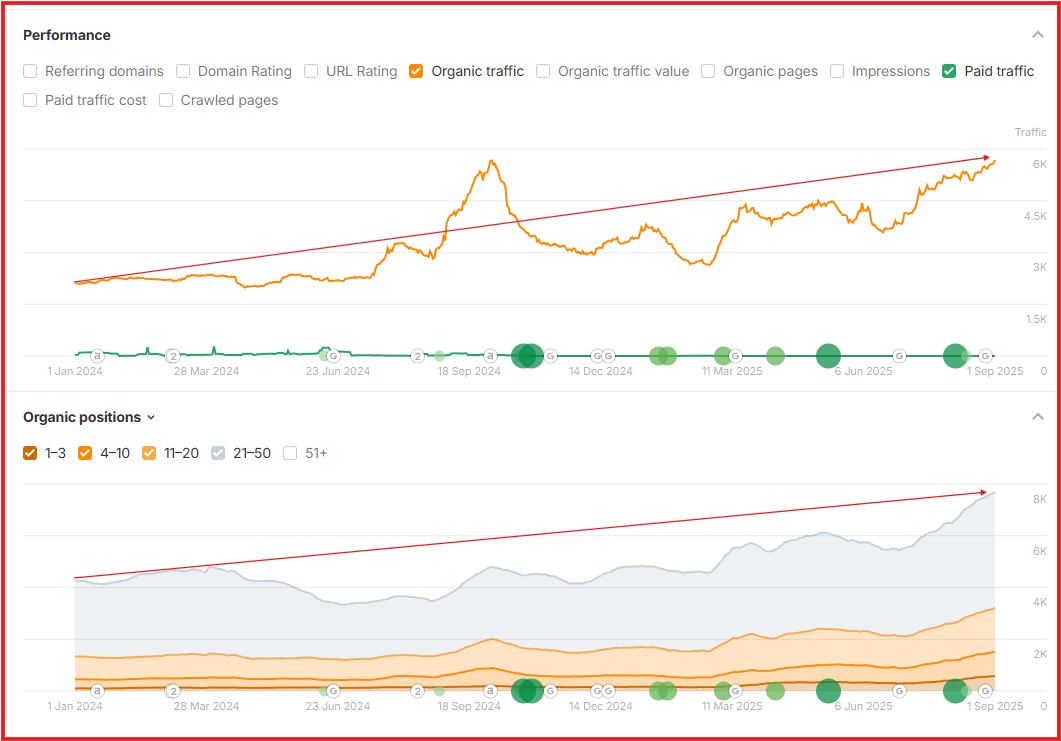Click the "2" marker near 28 Mar 2024 on Organic positions chart
This screenshot has height=741, width=1061.
click(x=173, y=690)
